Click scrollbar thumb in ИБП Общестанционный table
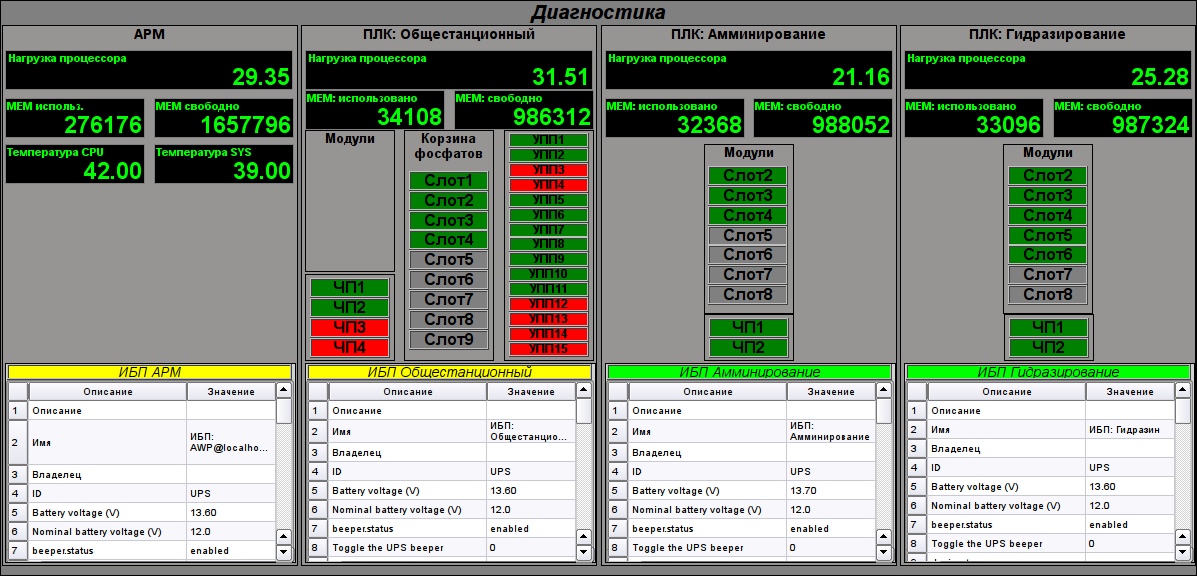The height and width of the screenshot is (576, 1197). point(584,411)
